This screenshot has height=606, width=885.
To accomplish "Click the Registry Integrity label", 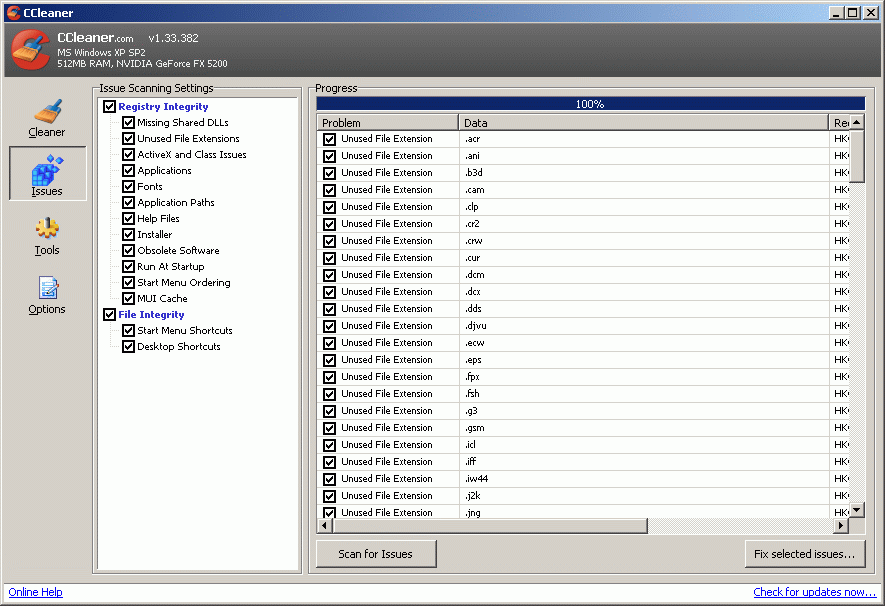I will 163,107.
